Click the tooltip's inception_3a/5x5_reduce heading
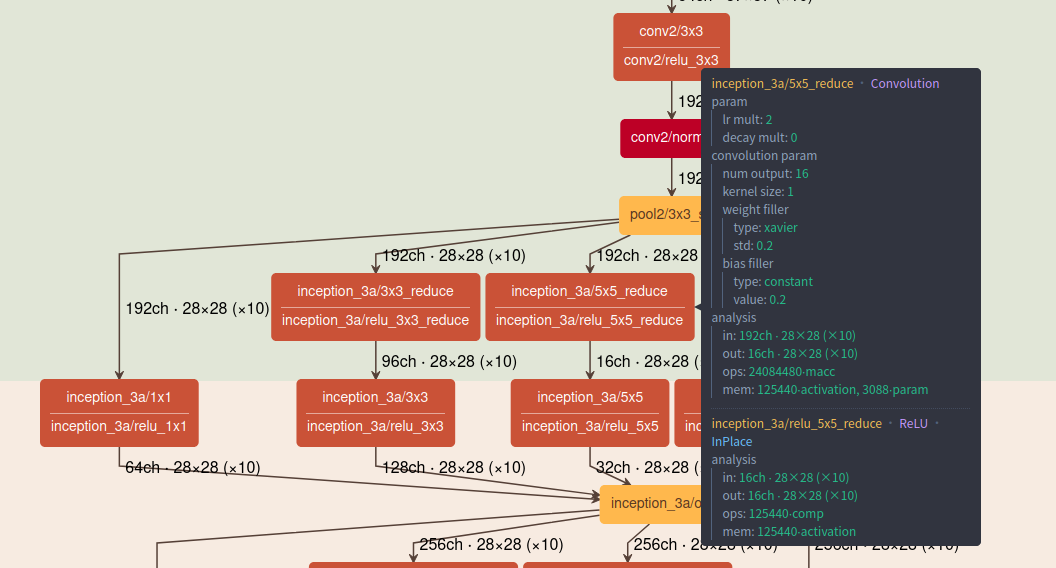The width and height of the screenshot is (1056, 568). click(x=782, y=84)
